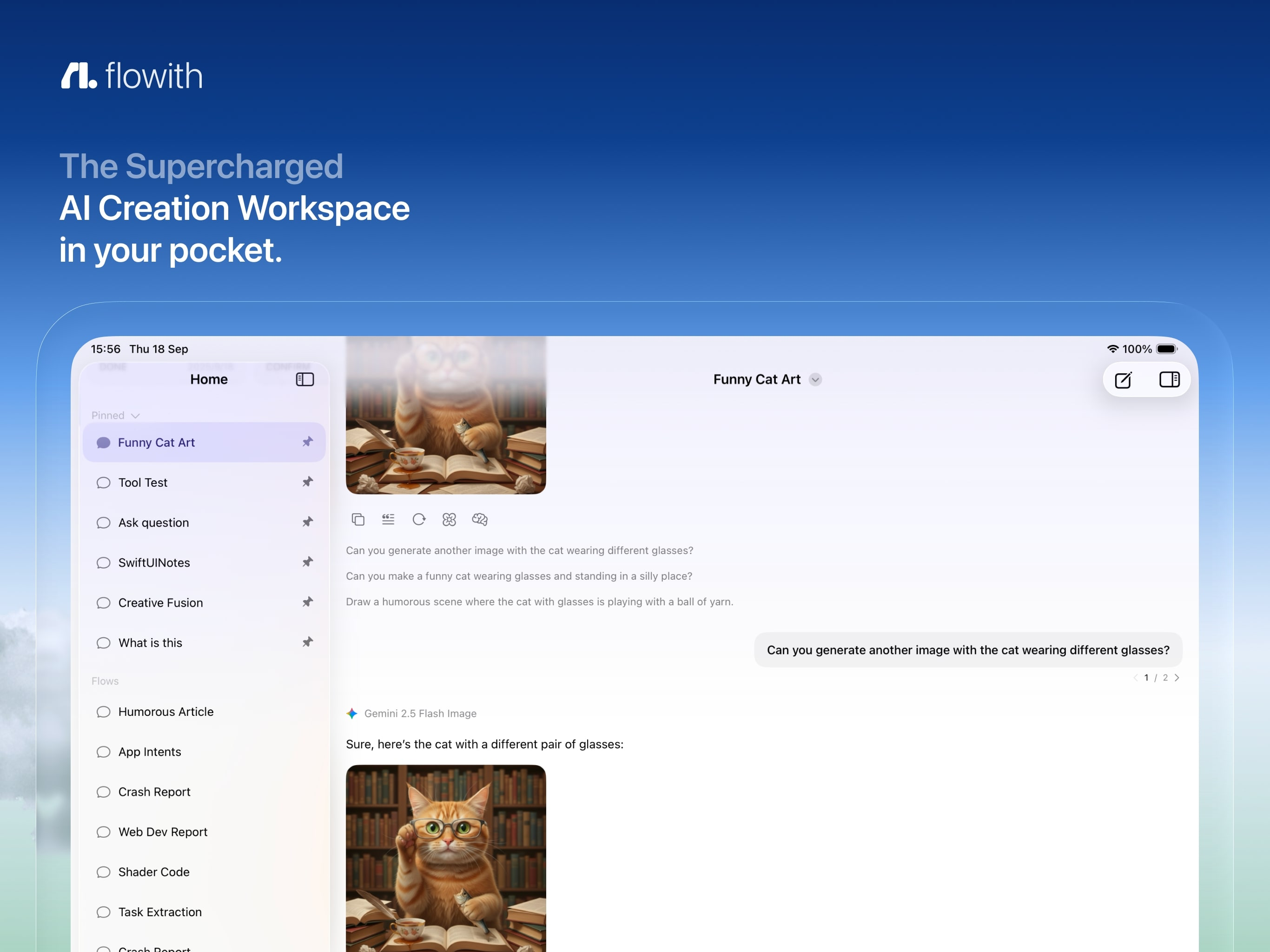
Task: Select suggestion about cat in a silly place
Action: (519, 576)
